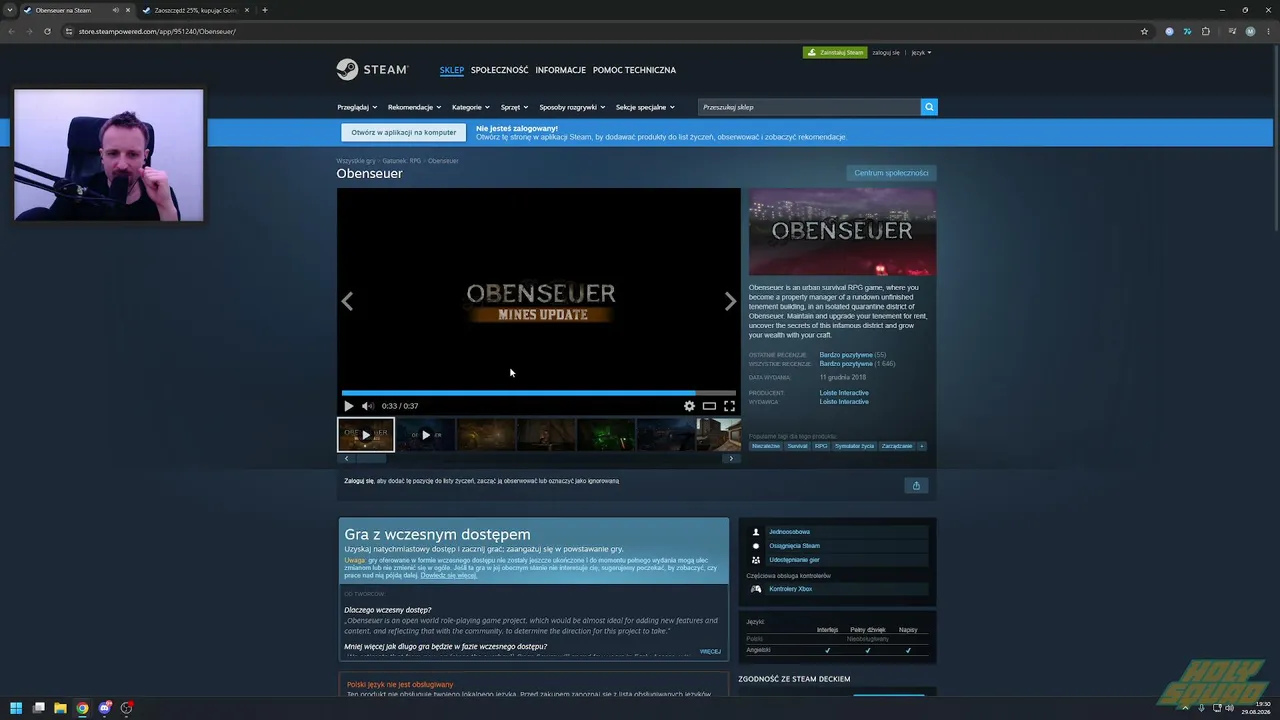Play the trailer video
The height and width of the screenshot is (720, 1280).
349,406
